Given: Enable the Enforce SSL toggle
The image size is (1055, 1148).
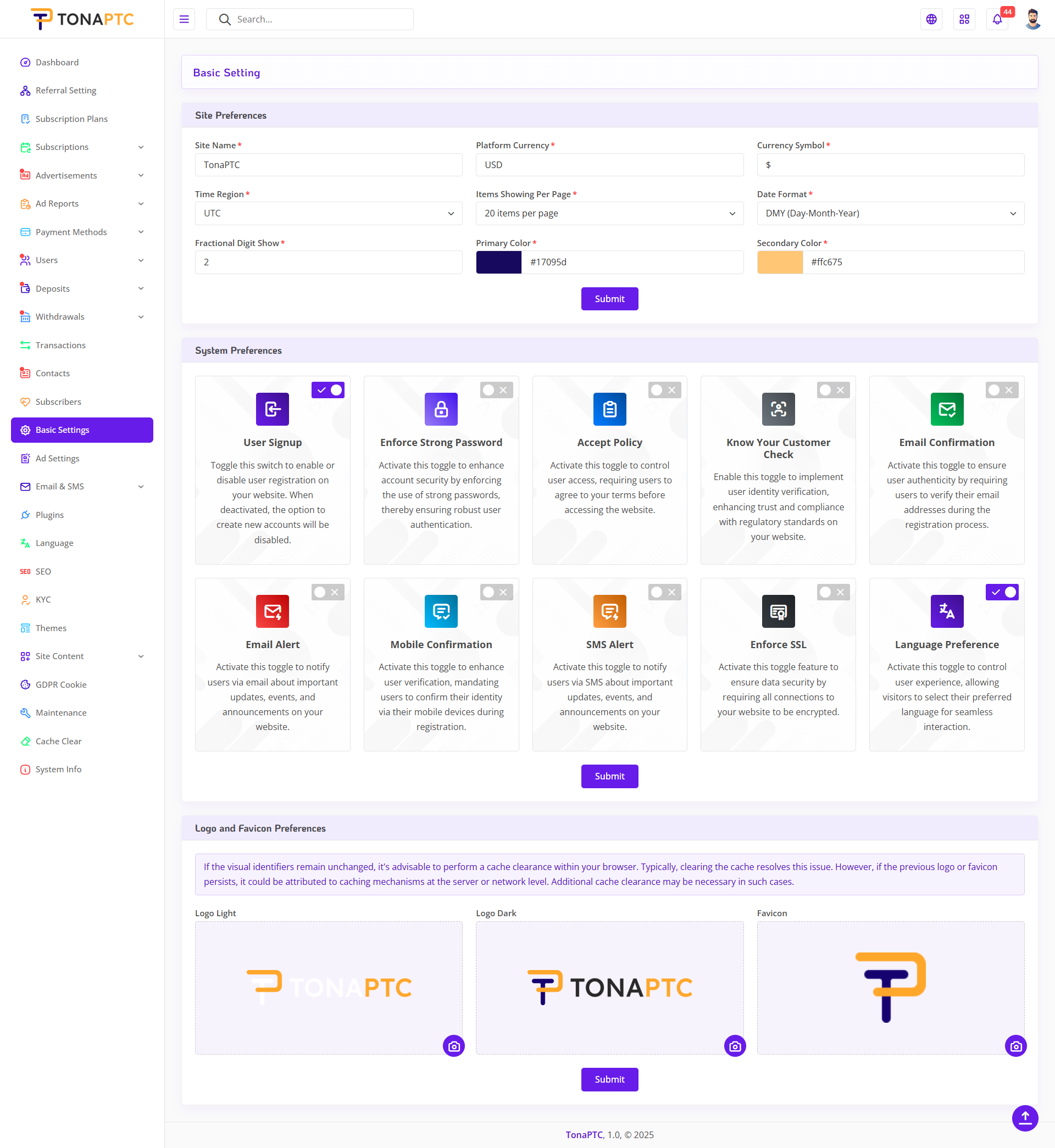Looking at the screenshot, I should [833, 592].
